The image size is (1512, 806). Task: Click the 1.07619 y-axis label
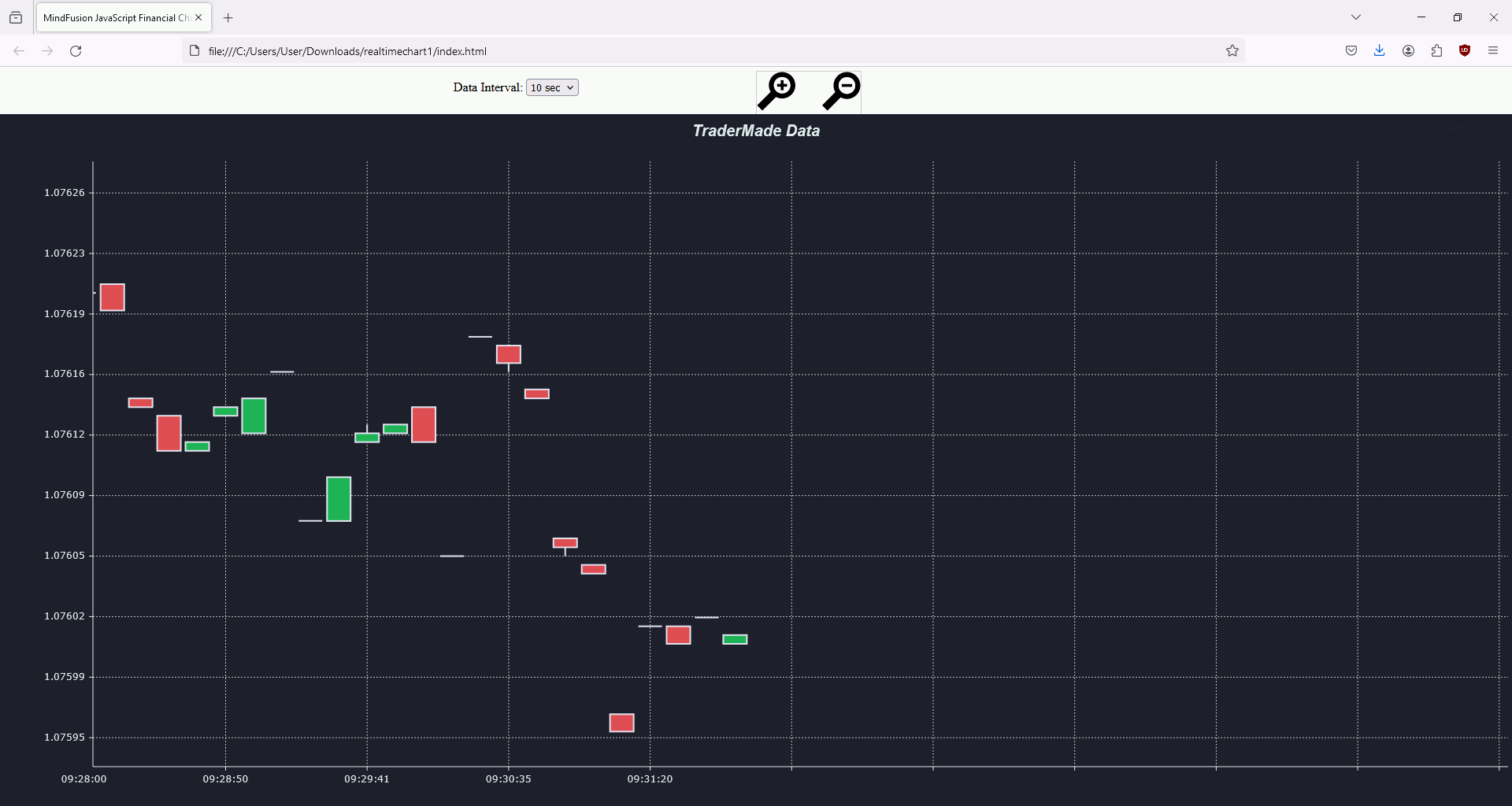(65, 314)
